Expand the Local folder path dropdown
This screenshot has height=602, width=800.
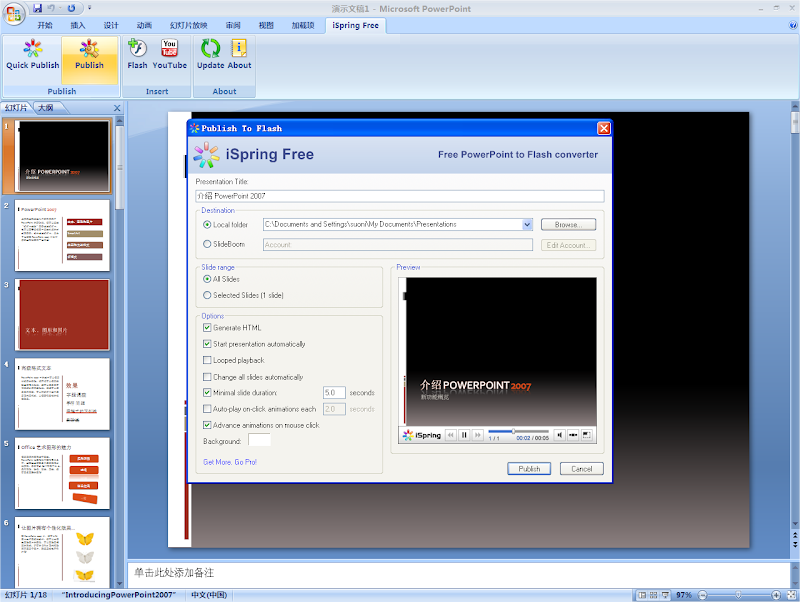[527, 224]
